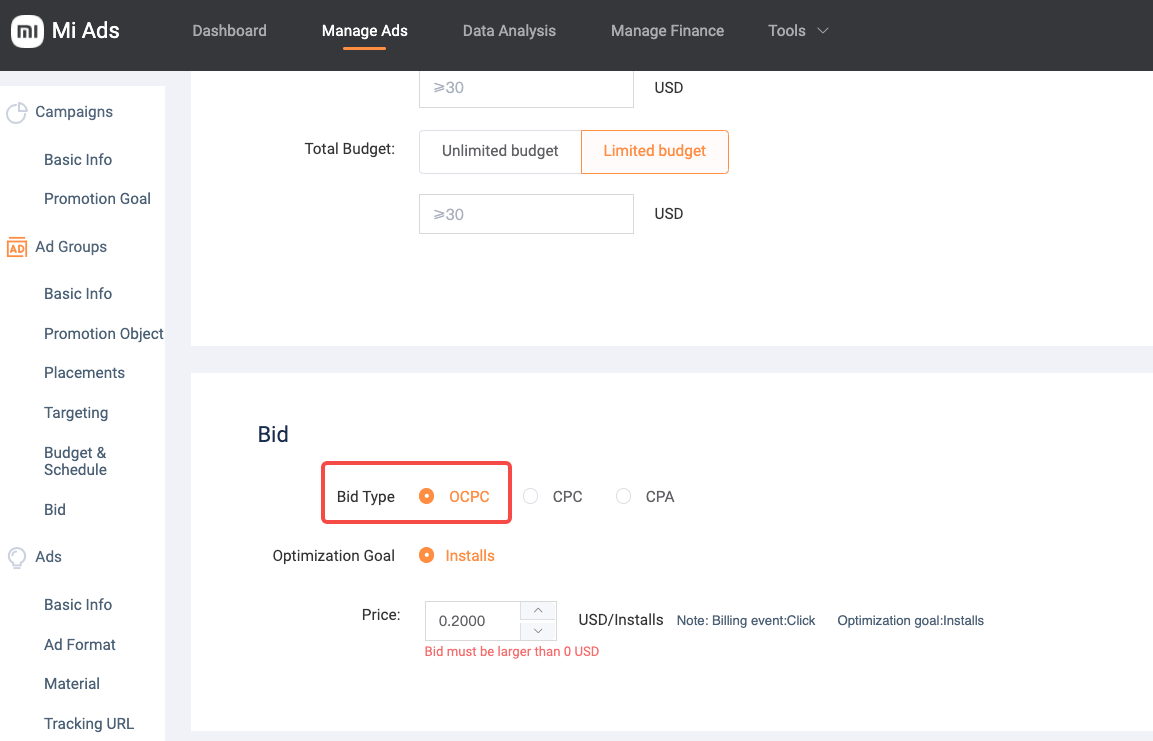Select the CPA bid type radio

click(624, 496)
